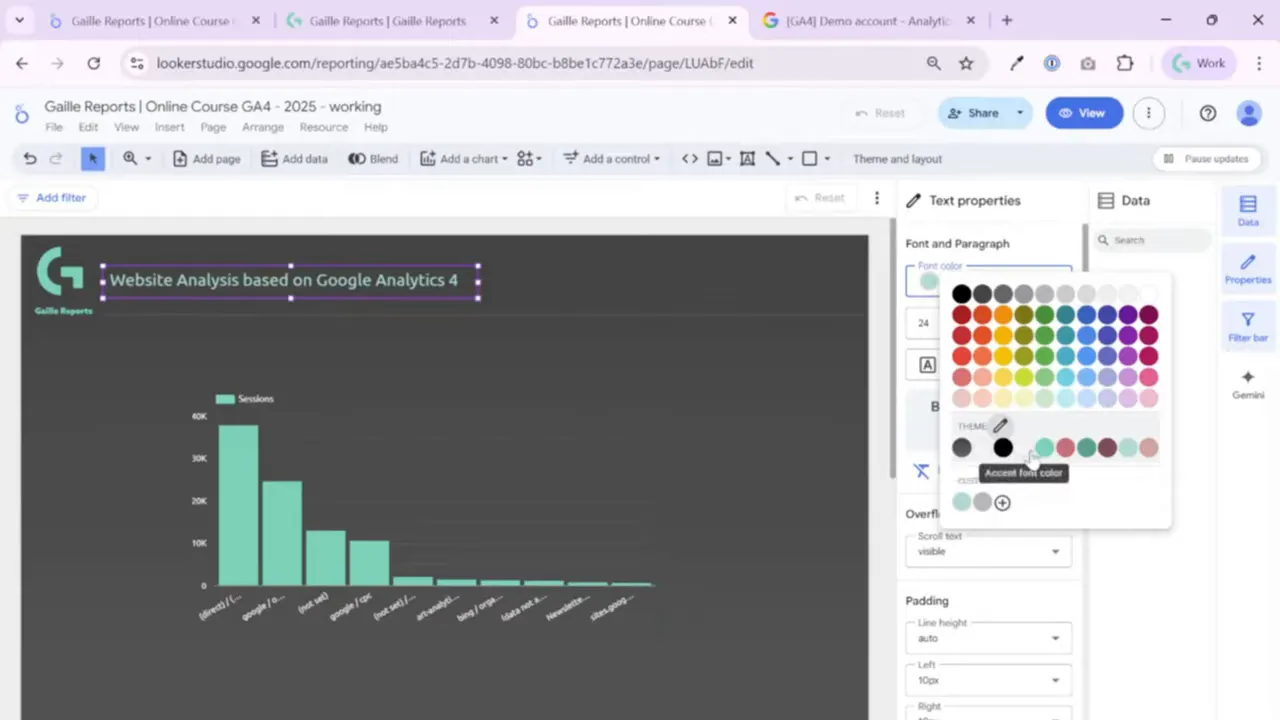Click the Blend data icon
The width and height of the screenshot is (1280, 720).
[x=372, y=159]
